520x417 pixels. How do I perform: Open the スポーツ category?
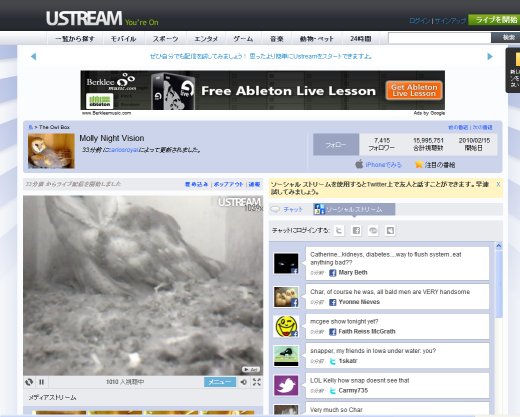[x=165, y=39]
